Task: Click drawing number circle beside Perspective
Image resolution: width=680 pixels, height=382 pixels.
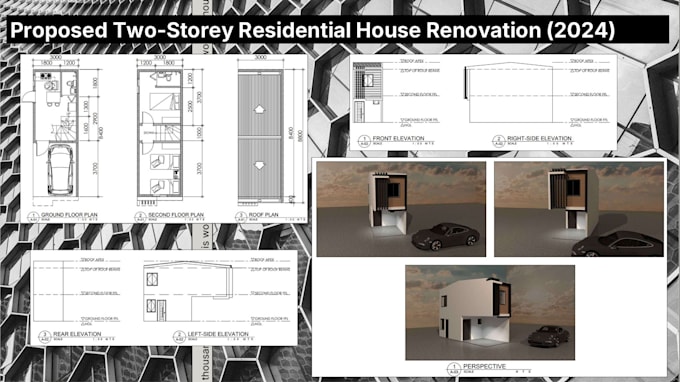Action: (454, 369)
